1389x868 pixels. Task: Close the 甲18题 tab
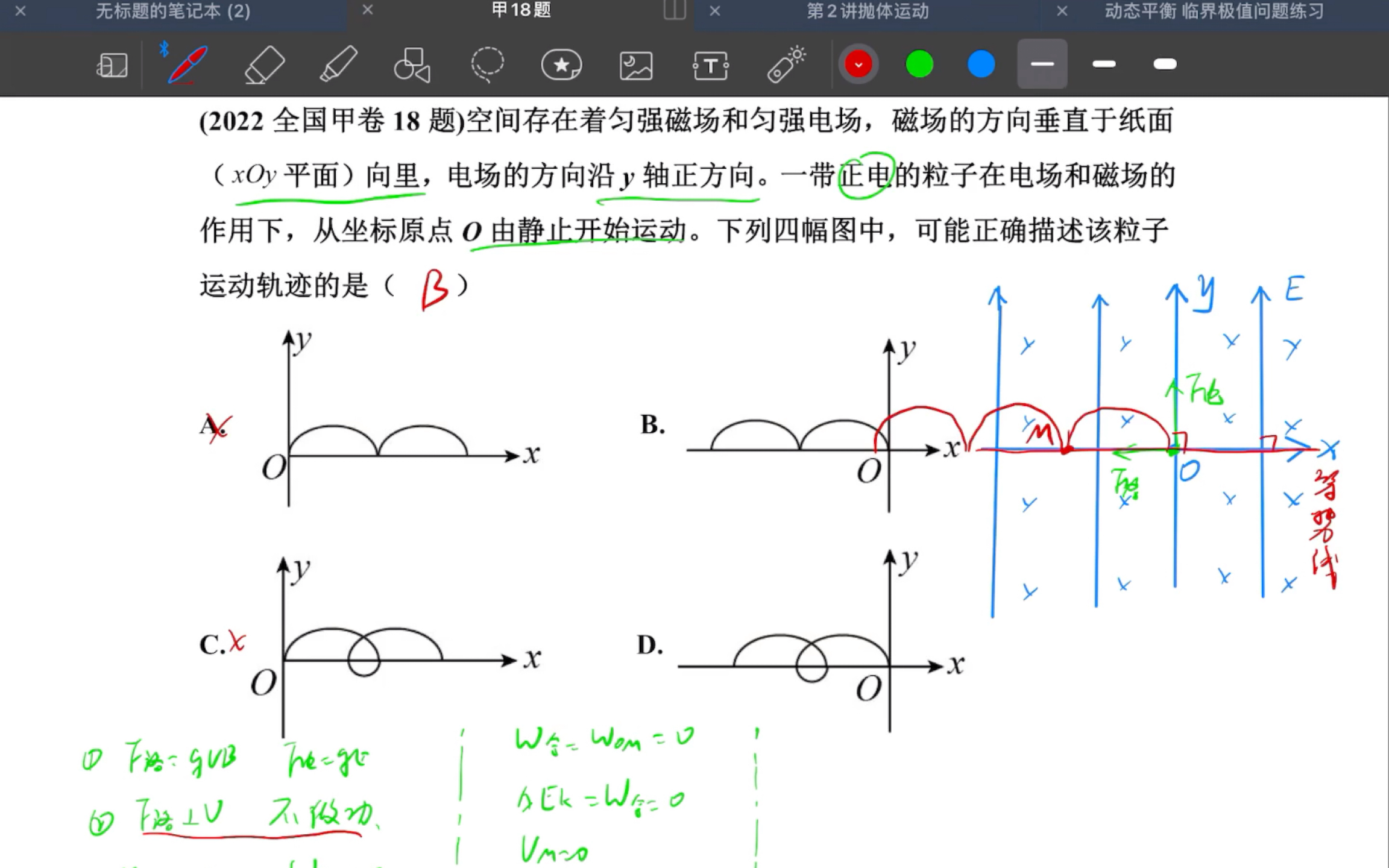click(368, 10)
